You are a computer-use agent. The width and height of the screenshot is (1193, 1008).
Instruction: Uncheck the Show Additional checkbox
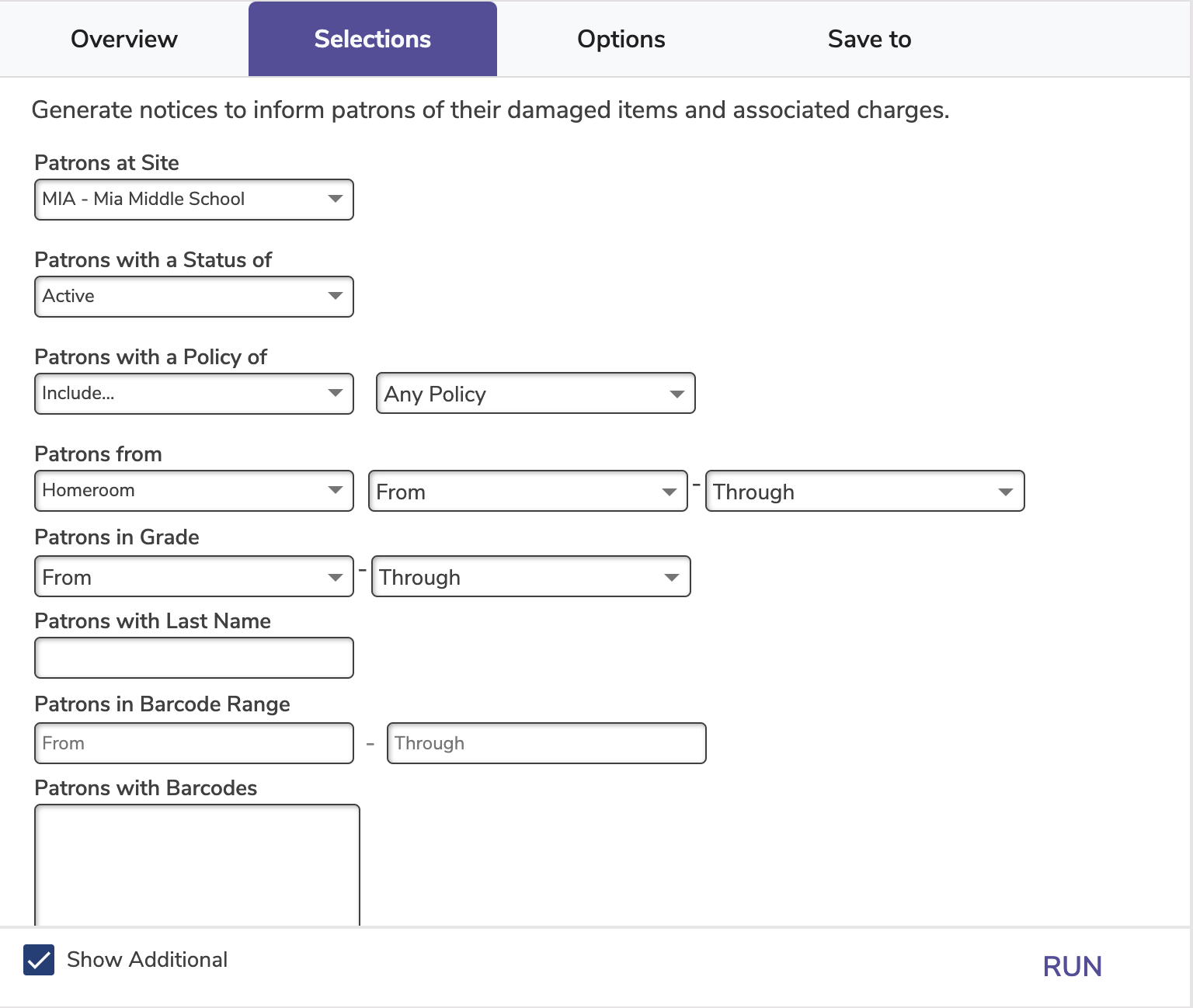(x=39, y=960)
